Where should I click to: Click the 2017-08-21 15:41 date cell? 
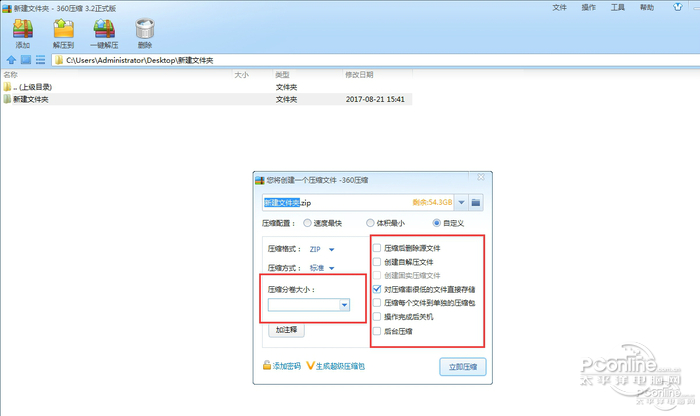(375, 99)
